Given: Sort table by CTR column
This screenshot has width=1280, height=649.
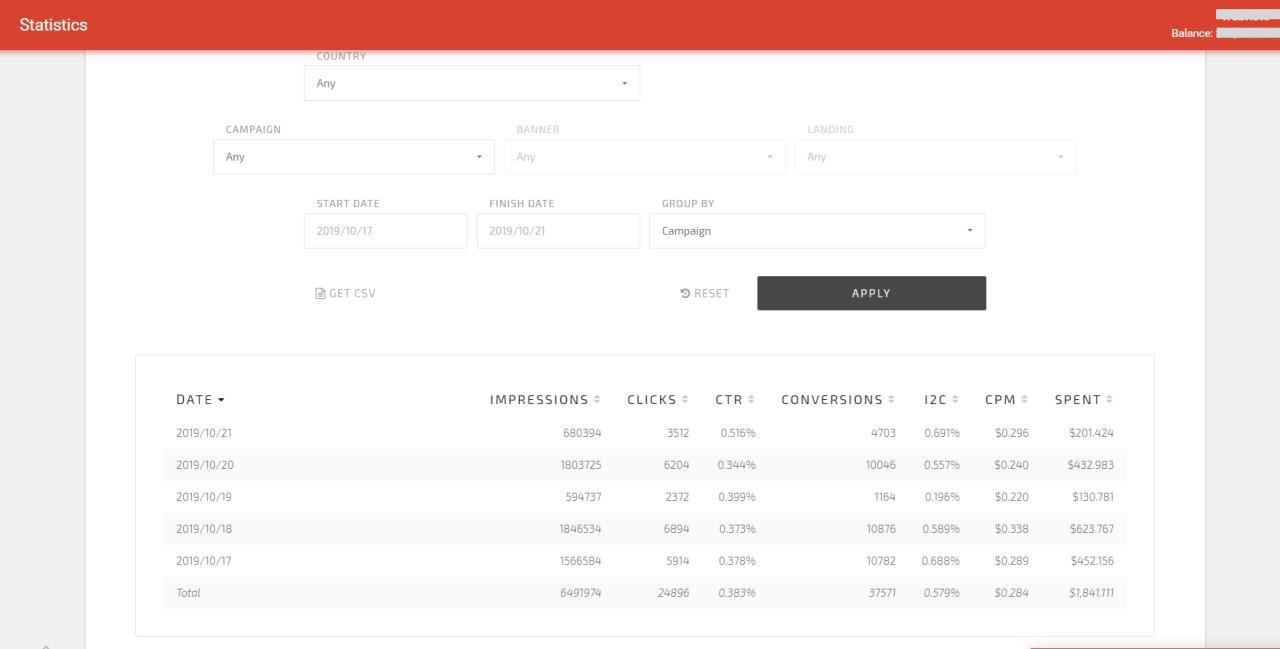Looking at the screenshot, I should coord(735,399).
